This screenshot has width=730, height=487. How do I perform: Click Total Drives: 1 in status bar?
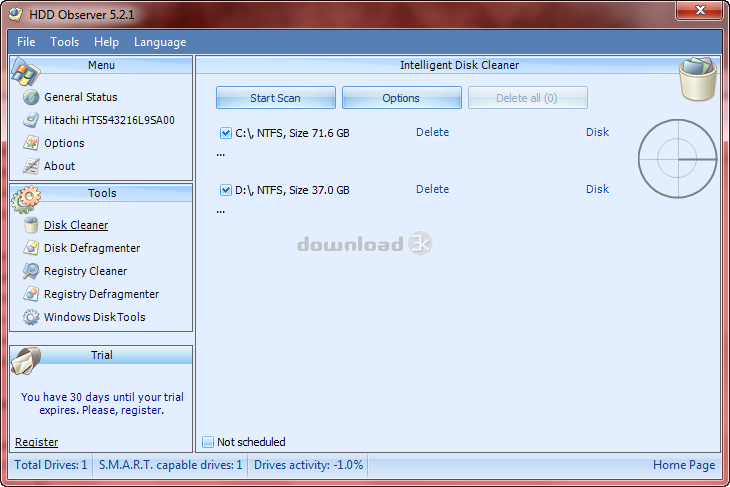click(x=51, y=465)
